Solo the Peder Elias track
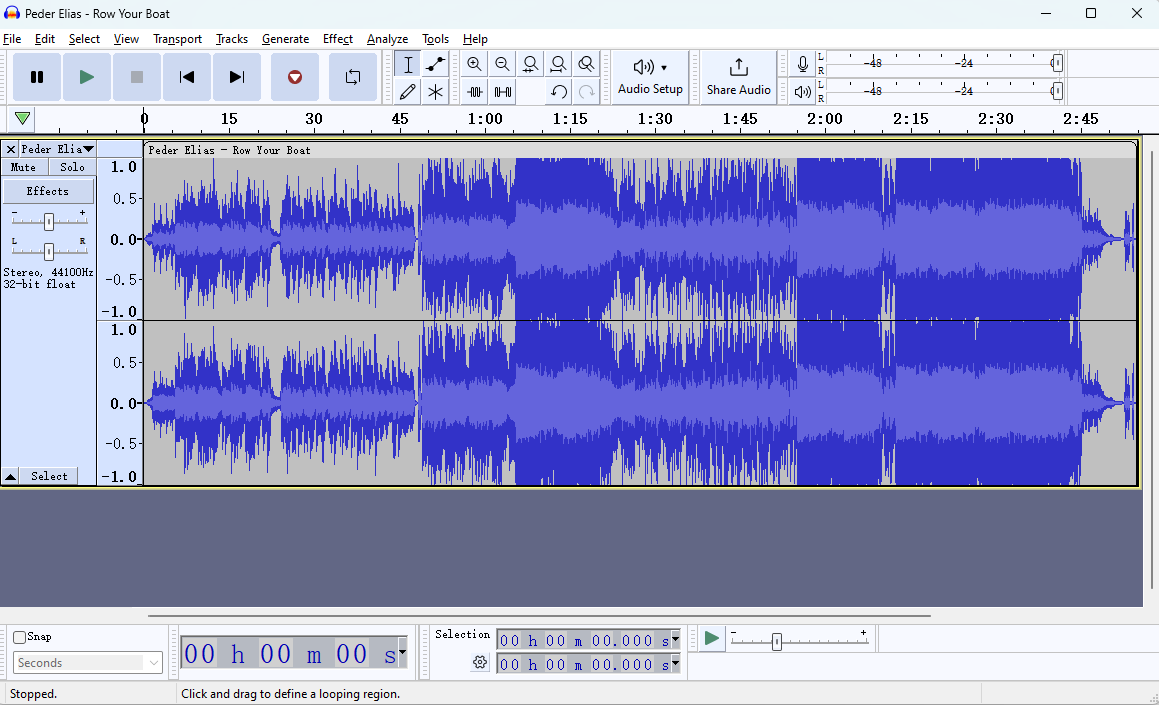The image size is (1159, 705). [72, 168]
